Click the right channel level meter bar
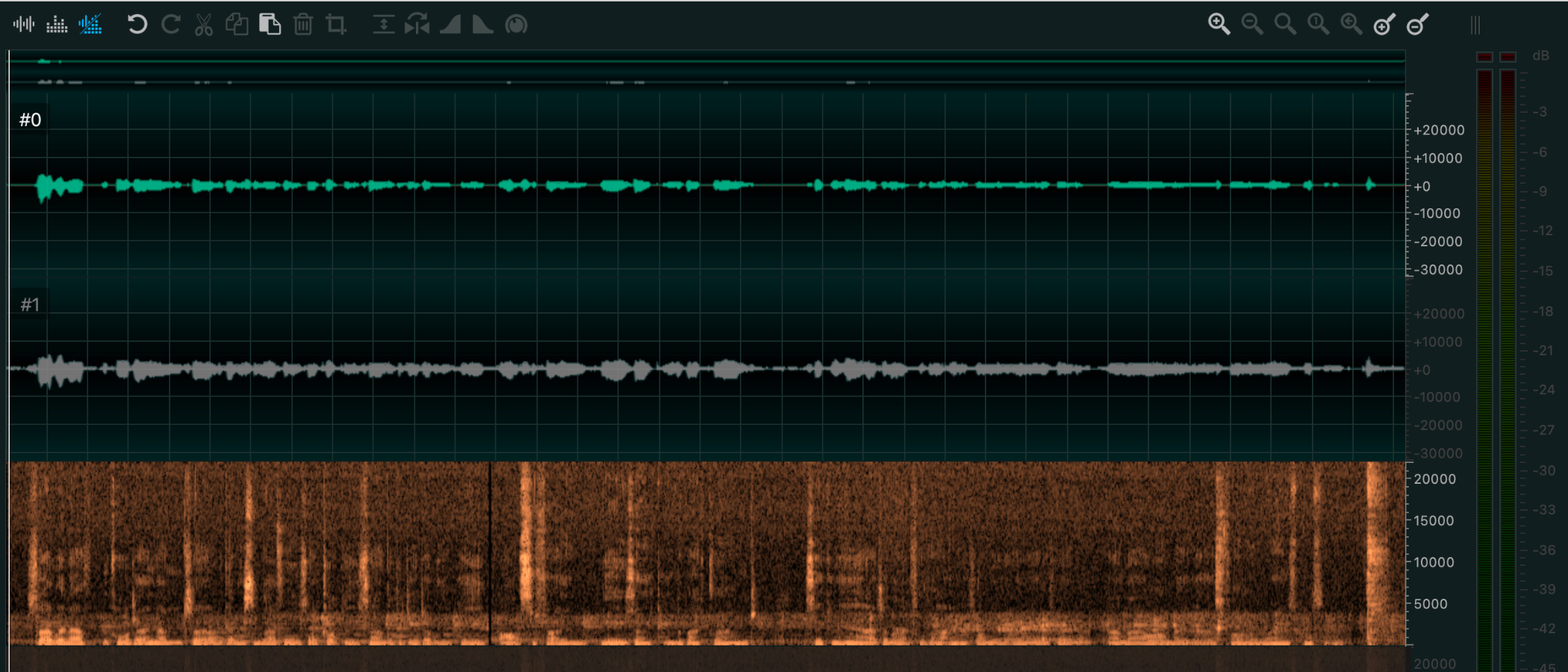Viewport: 1568px width, 672px height. [1508, 370]
